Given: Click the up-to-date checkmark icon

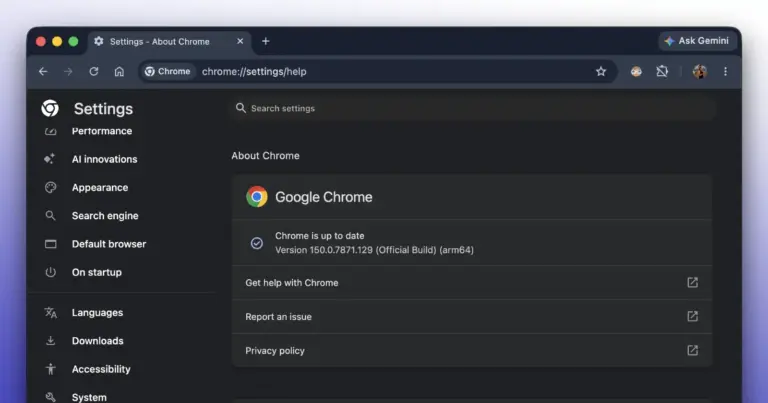Looking at the screenshot, I should pos(257,243).
